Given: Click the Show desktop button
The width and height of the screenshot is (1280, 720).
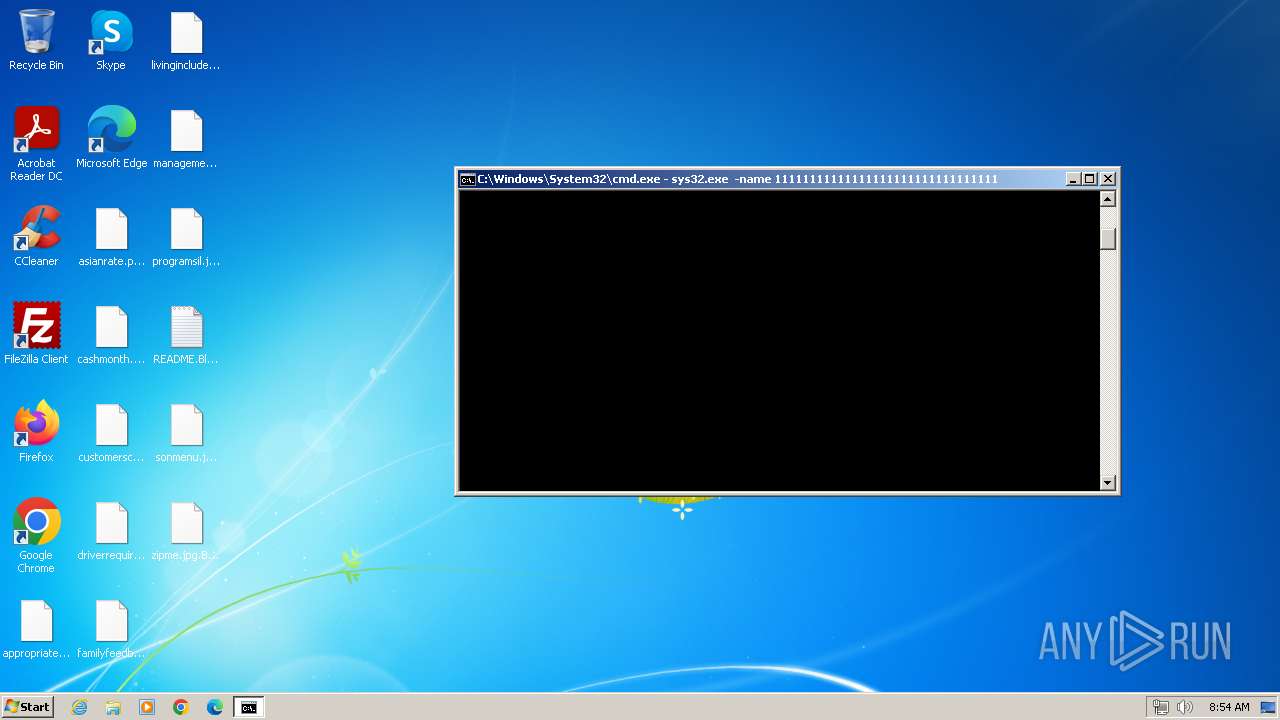Looking at the screenshot, I should [1269, 707].
